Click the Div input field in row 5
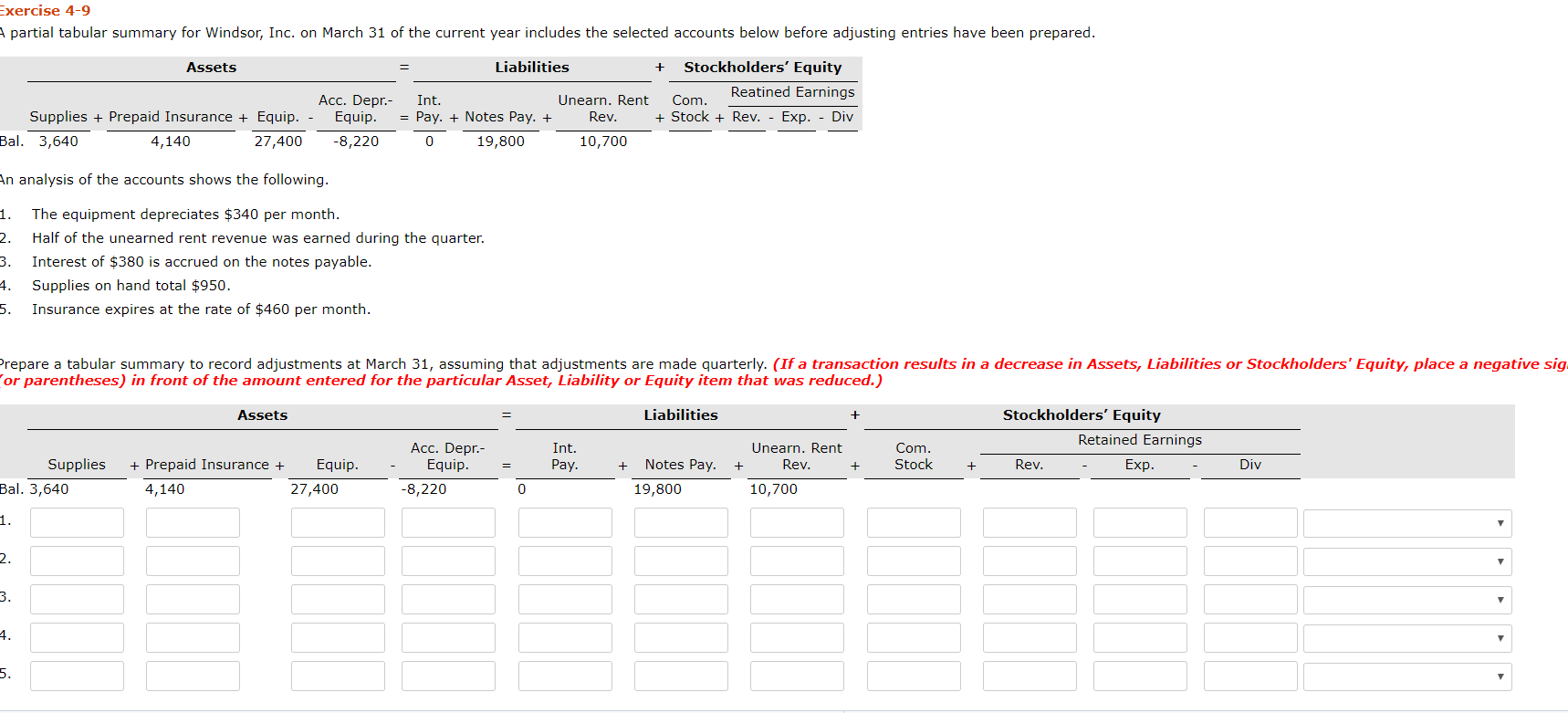This screenshot has width=1568, height=713. pos(1250,676)
